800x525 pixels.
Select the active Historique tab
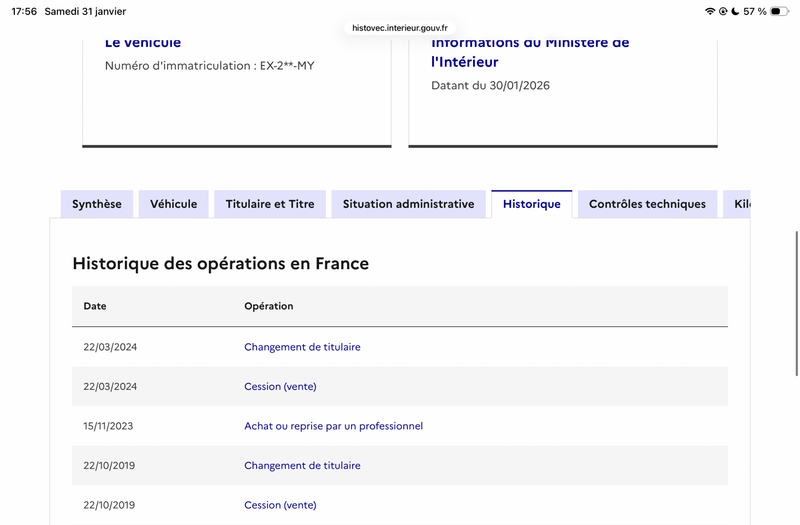click(531, 204)
